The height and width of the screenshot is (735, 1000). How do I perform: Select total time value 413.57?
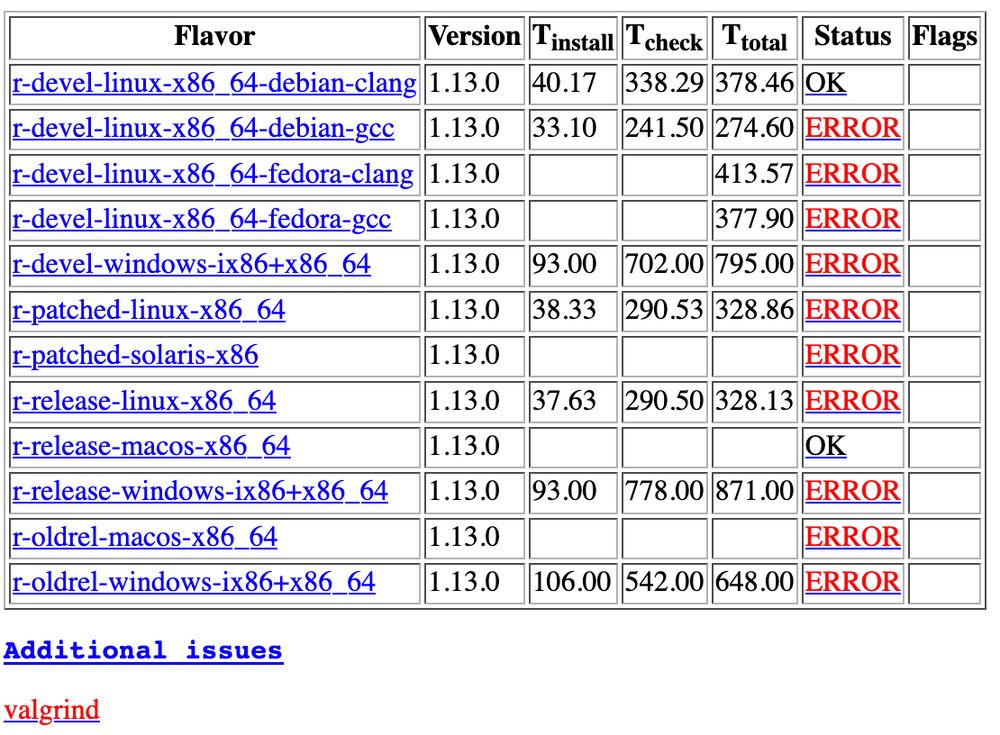pyautogui.click(x=754, y=174)
